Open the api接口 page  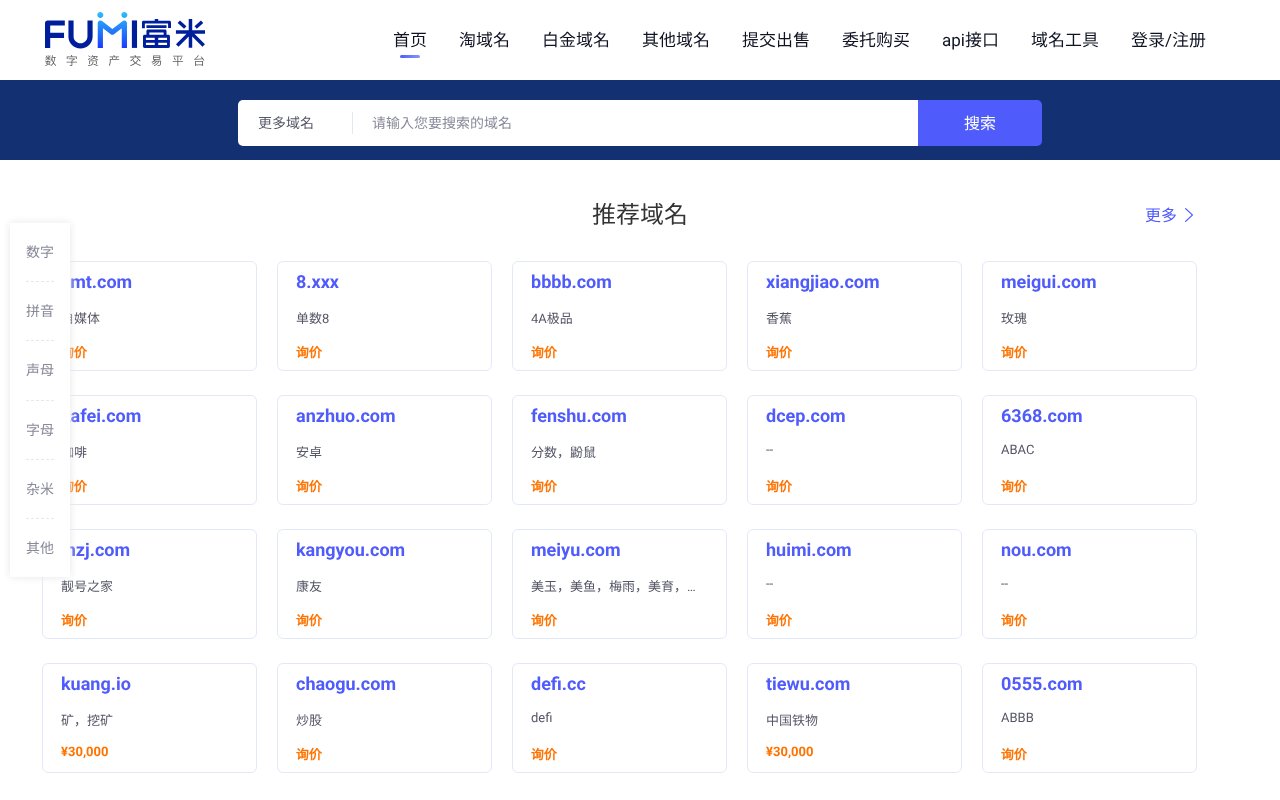coord(969,40)
